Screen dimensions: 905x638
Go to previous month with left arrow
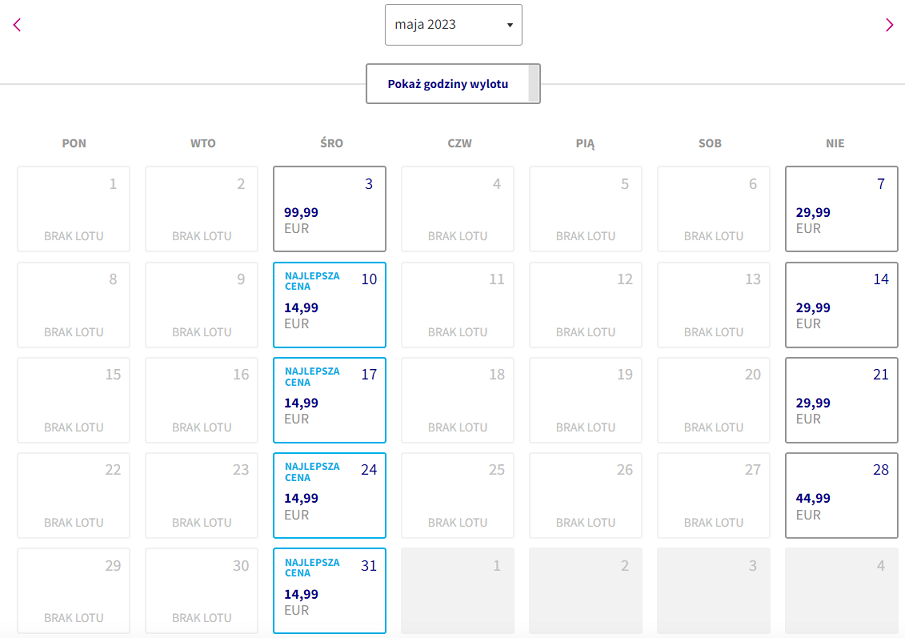(17, 25)
